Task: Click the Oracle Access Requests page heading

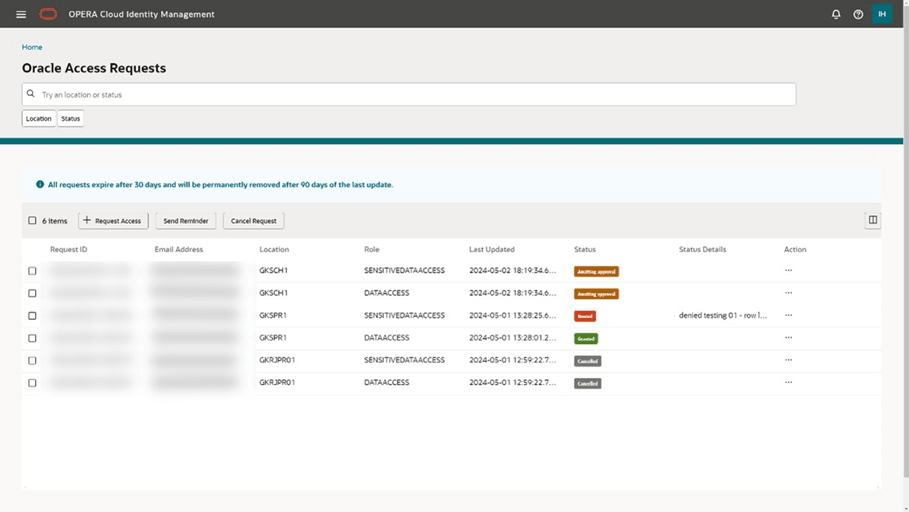Action: click(94, 68)
